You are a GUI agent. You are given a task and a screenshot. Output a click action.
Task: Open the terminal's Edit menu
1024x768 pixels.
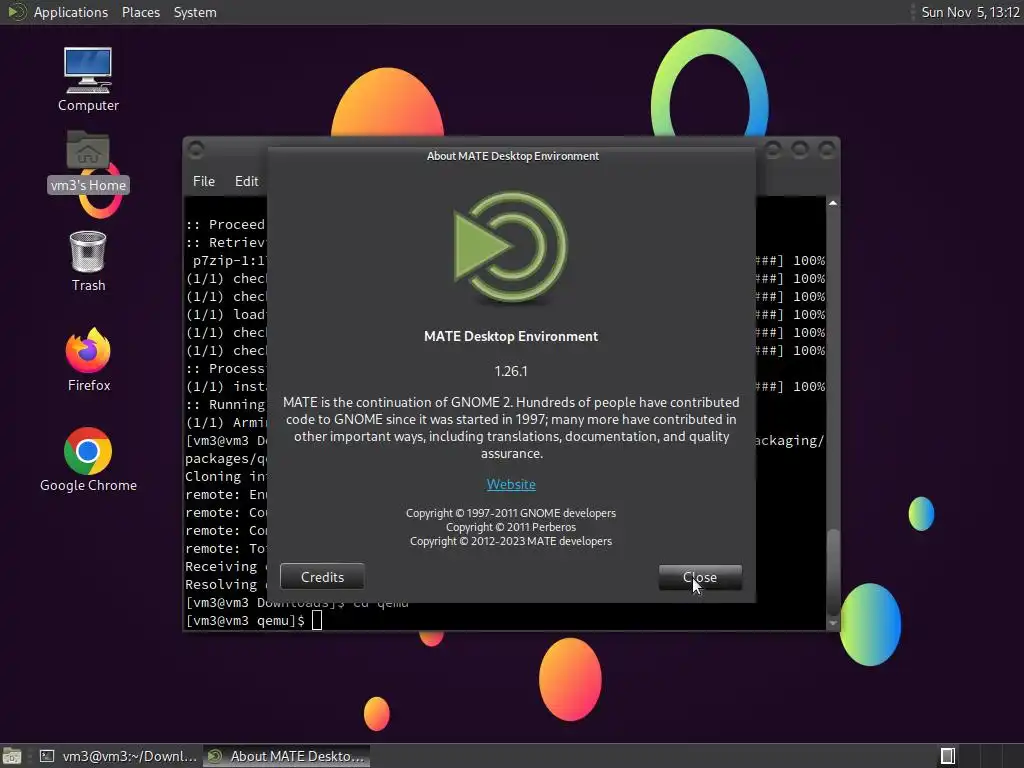coord(246,181)
